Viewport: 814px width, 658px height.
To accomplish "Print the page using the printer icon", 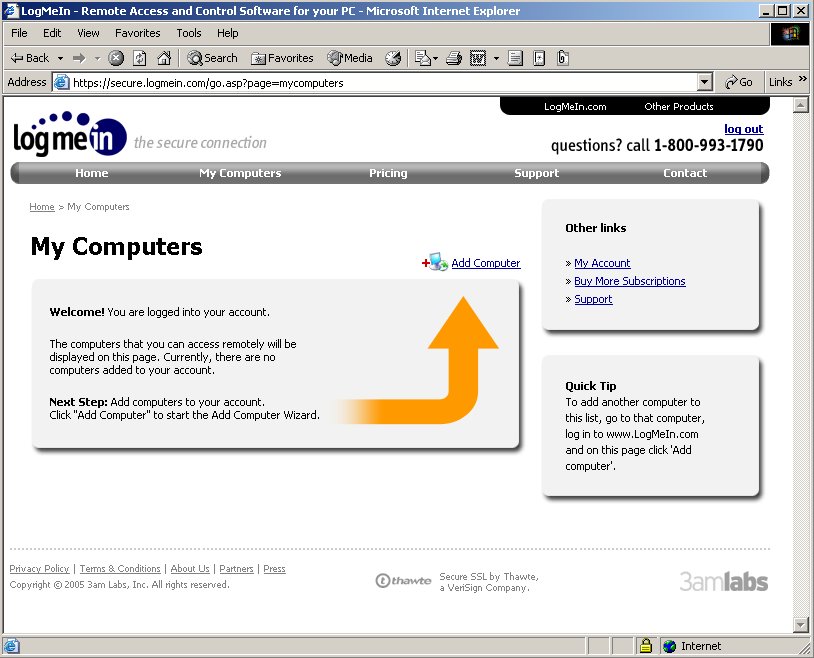I will 454,58.
